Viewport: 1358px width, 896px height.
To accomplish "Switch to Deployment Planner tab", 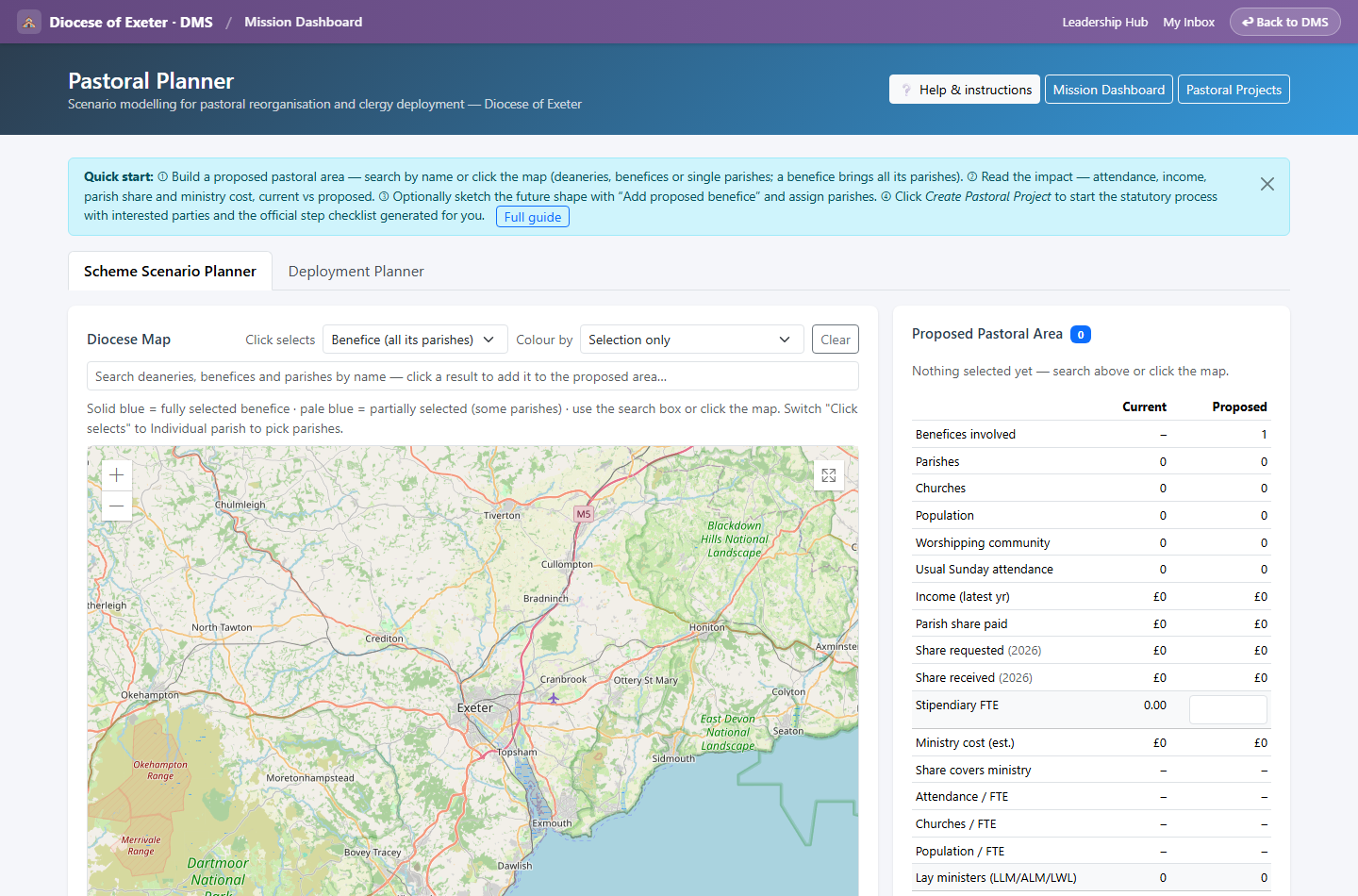I will tap(356, 271).
